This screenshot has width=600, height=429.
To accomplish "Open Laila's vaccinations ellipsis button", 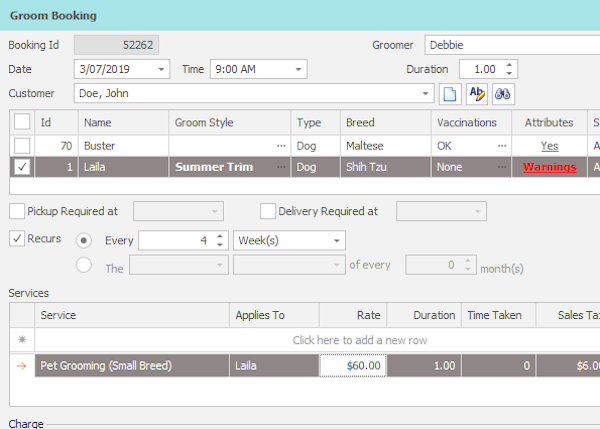I will tap(502, 168).
